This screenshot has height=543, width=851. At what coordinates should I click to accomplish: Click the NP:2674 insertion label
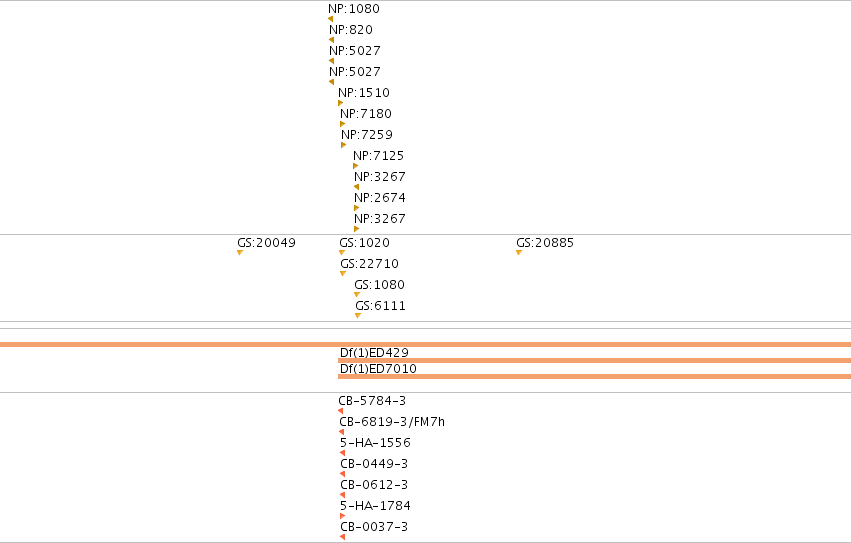[379, 198]
